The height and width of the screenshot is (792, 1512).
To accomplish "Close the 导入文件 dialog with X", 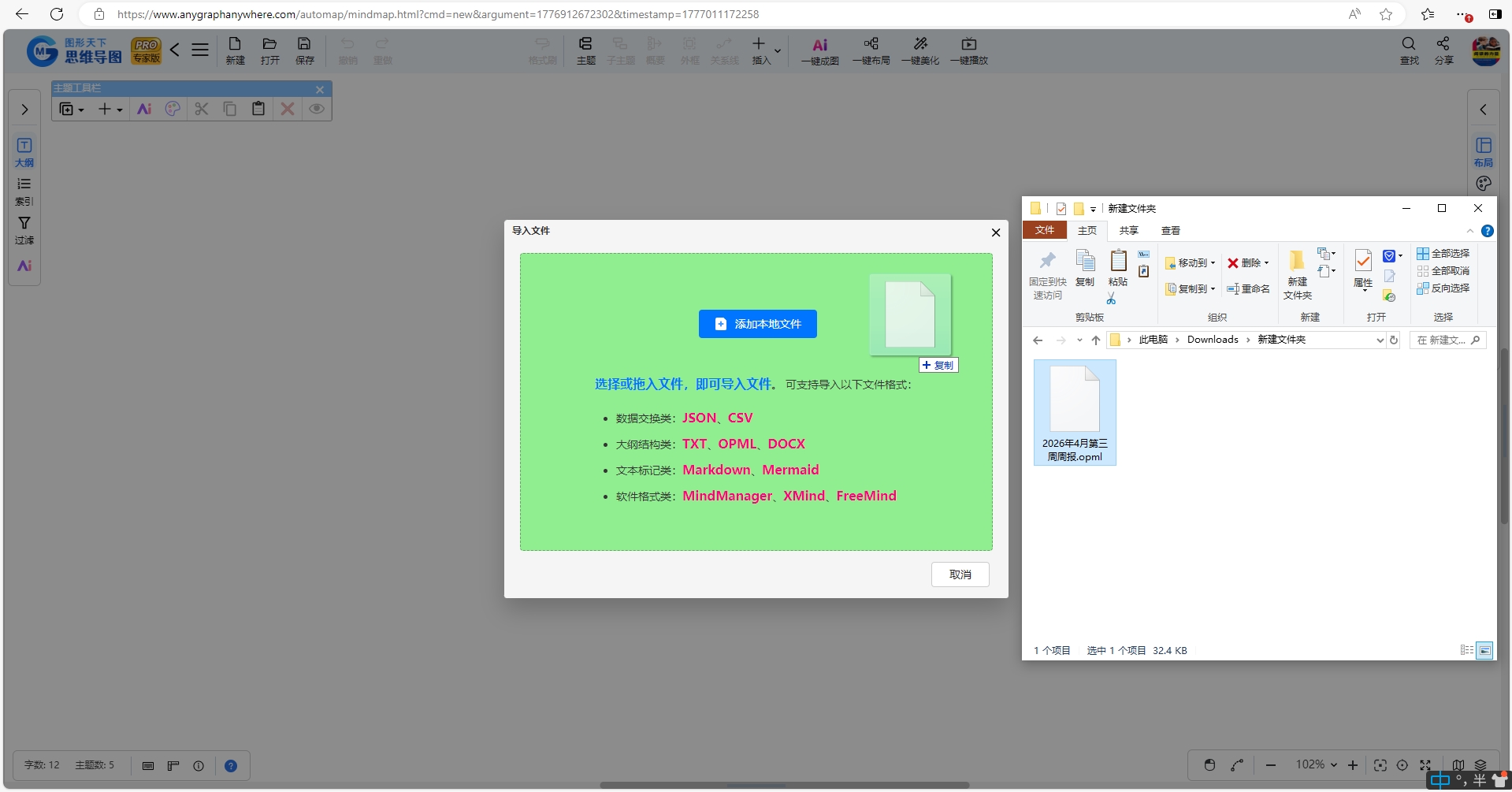I will (x=996, y=232).
